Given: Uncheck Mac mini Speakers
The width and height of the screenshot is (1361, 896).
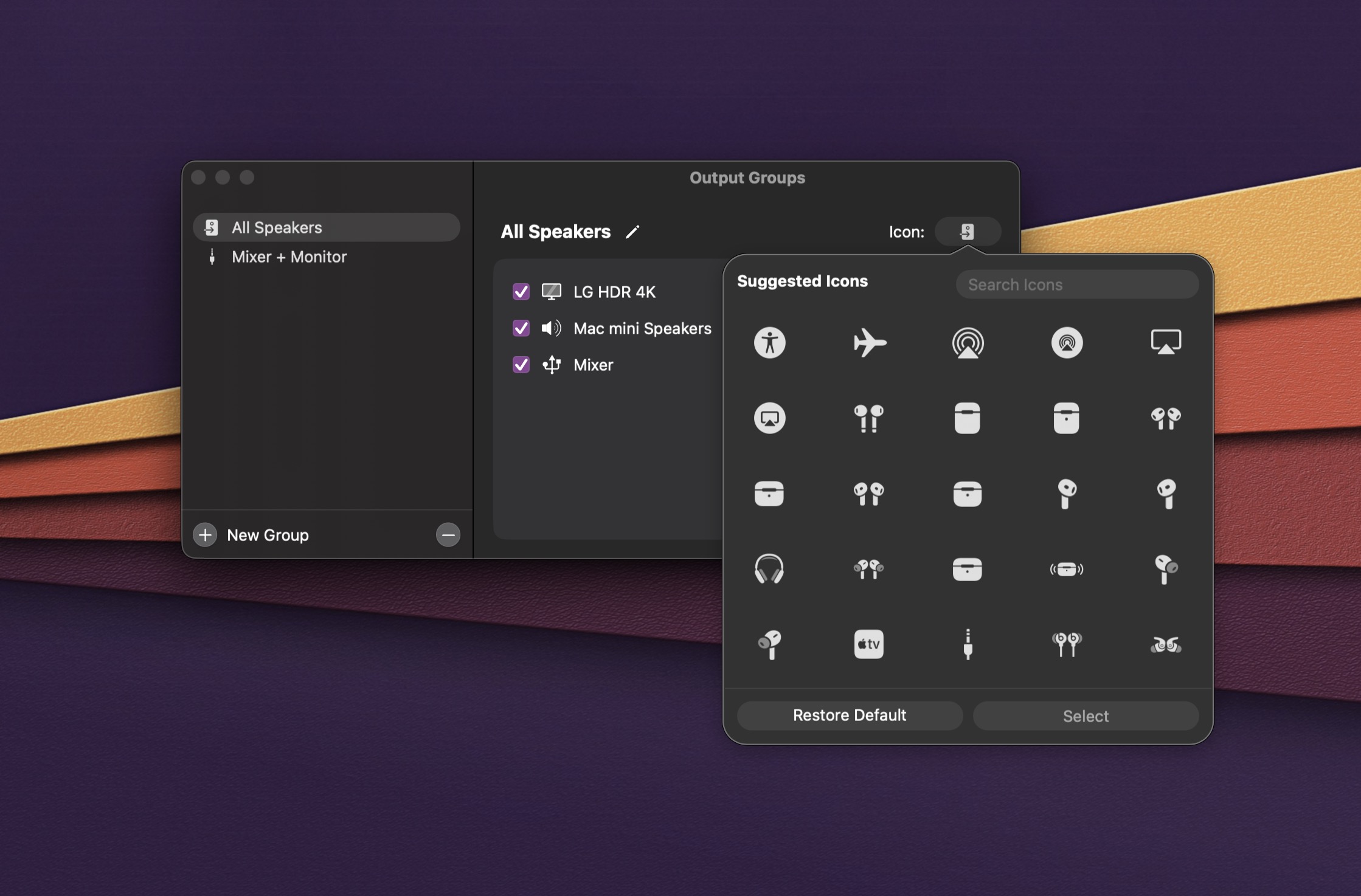Looking at the screenshot, I should click(521, 328).
